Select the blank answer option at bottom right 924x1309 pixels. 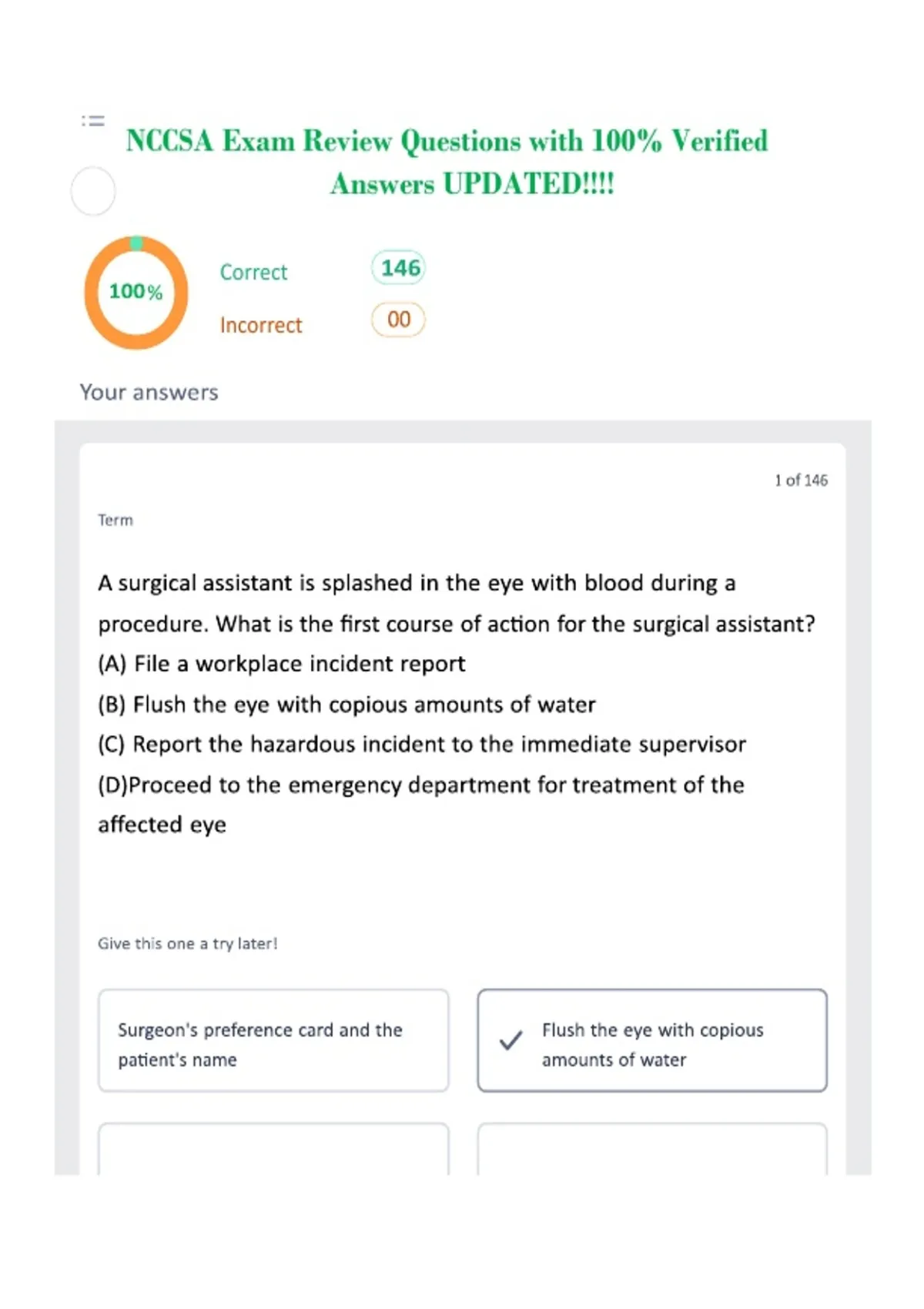coord(652,1149)
